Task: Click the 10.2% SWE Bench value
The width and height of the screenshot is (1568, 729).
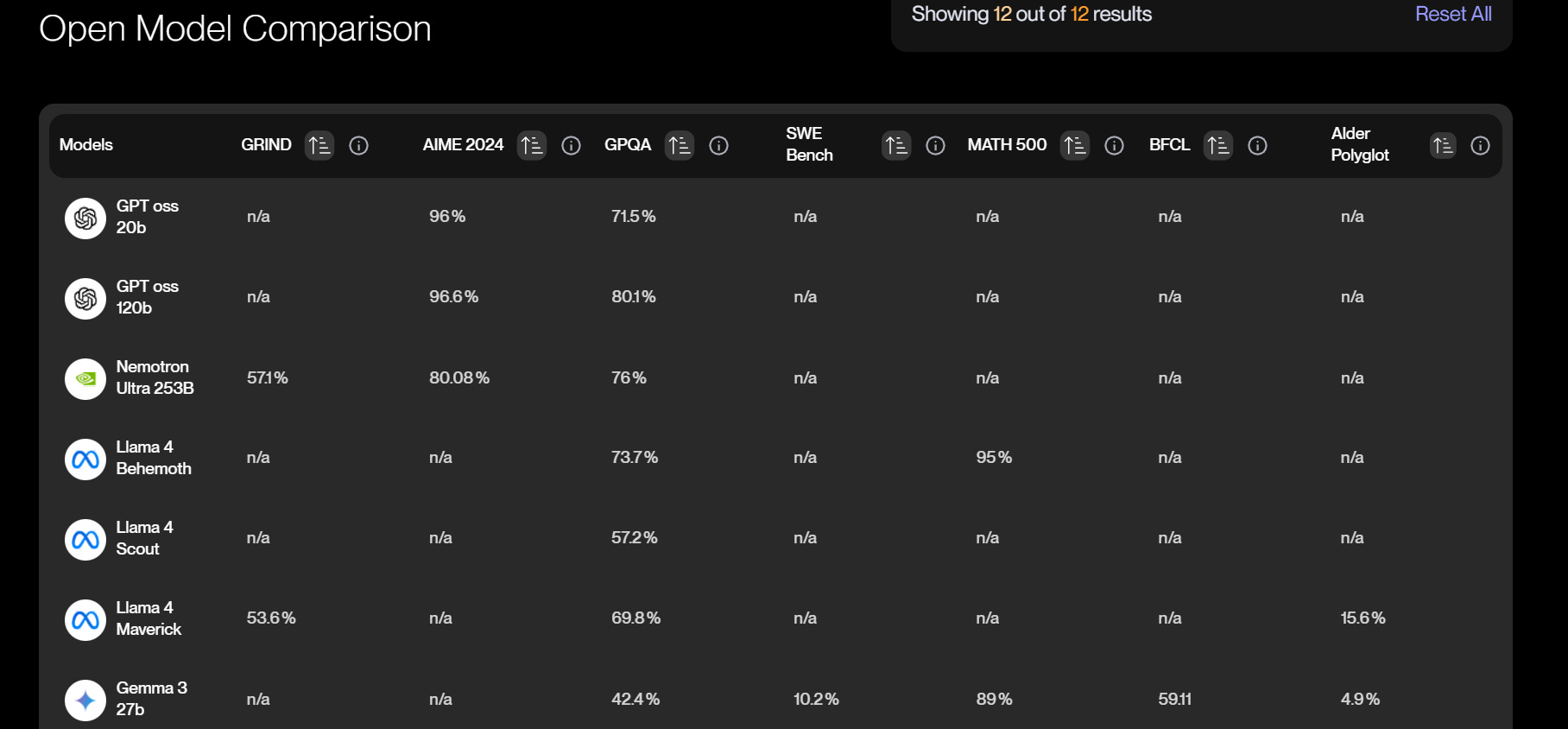Action: pos(817,700)
